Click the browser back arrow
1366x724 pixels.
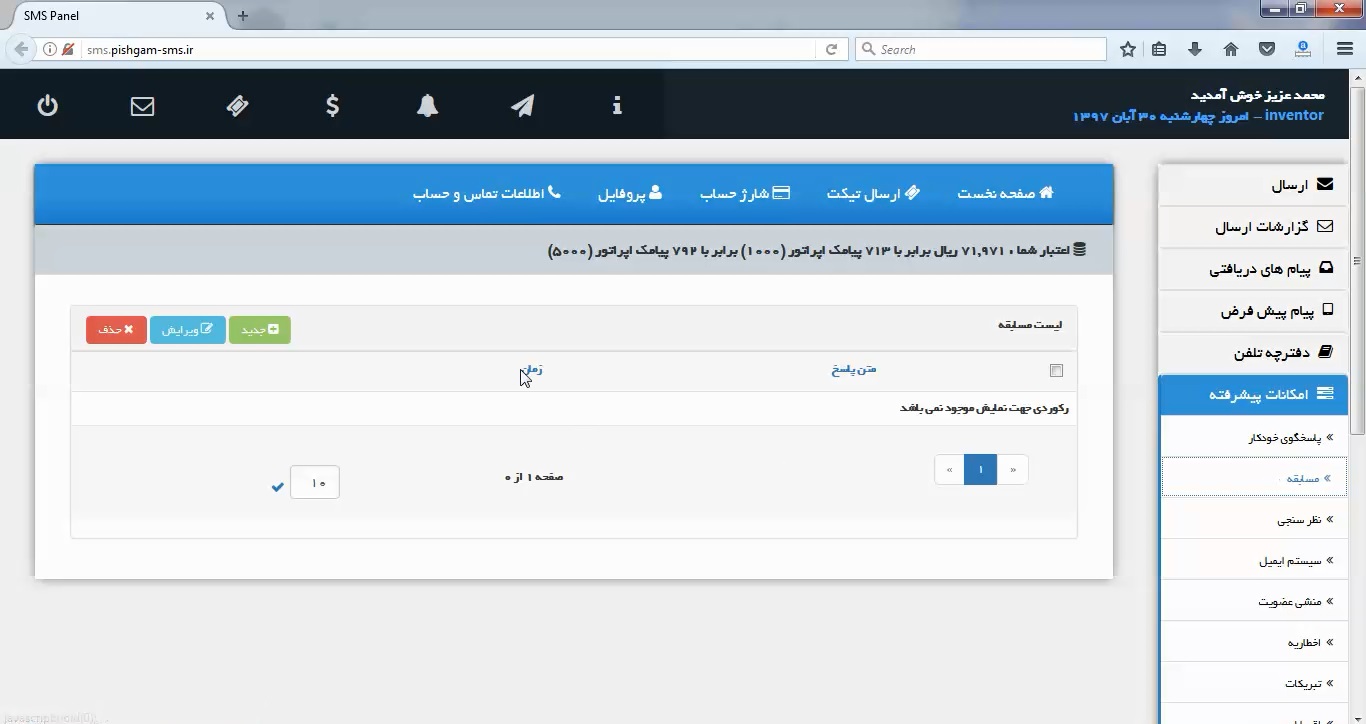[x=21, y=49]
